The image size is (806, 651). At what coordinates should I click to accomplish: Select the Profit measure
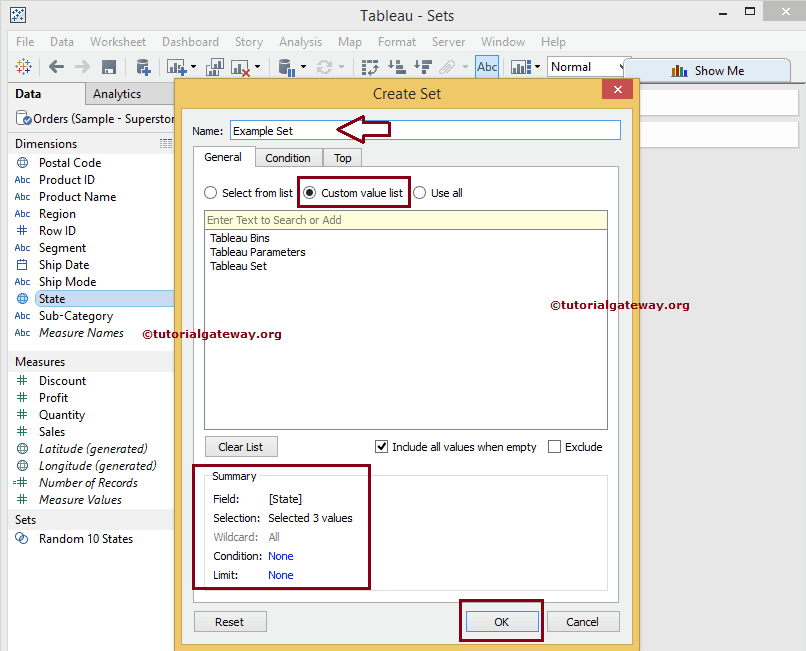point(53,397)
